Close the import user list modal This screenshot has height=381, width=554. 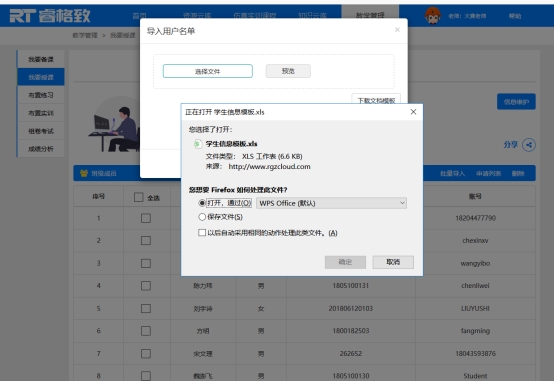[x=397, y=30]
